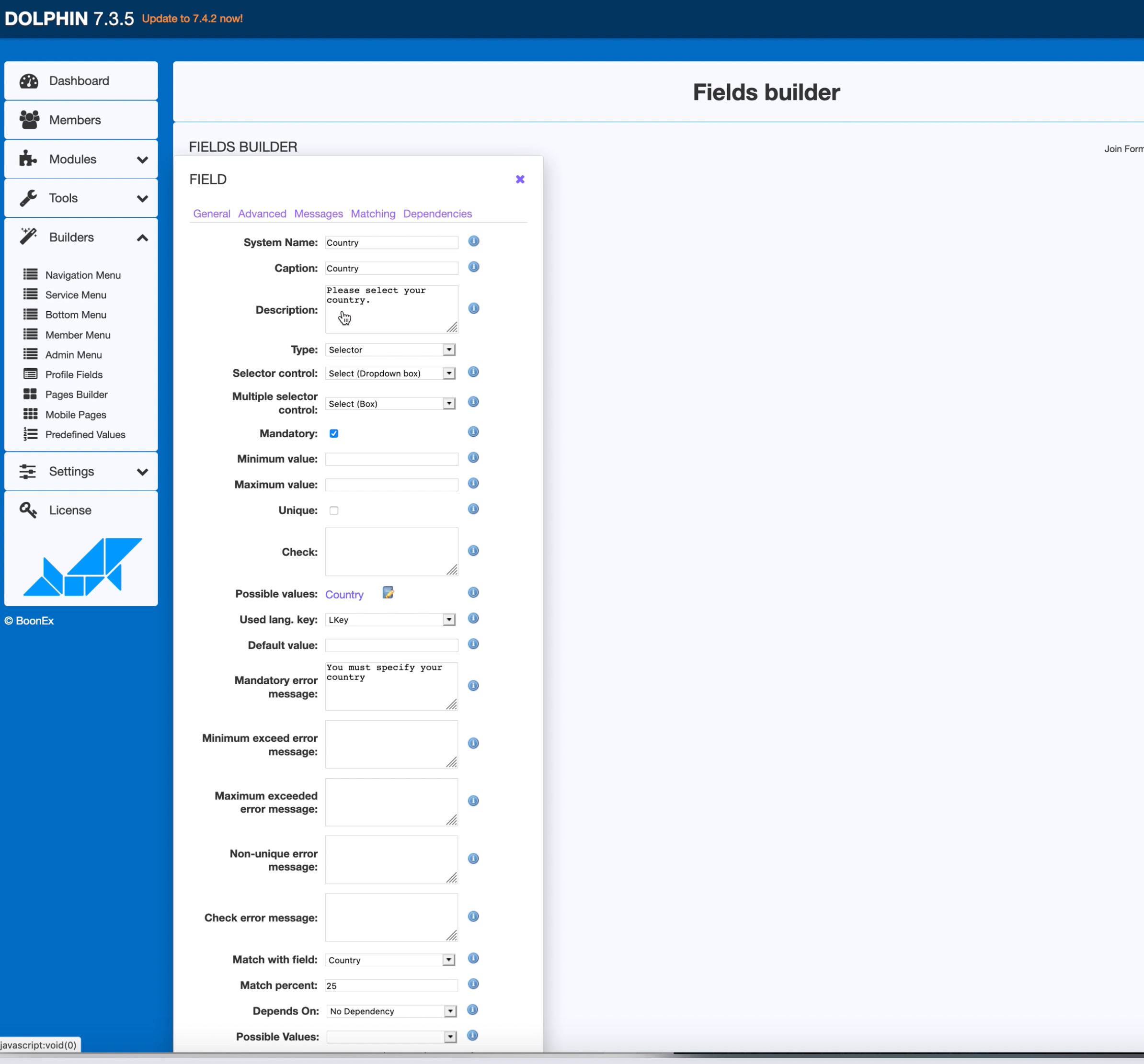This screenshot has height=1064, width=1144.
Task: Click the Country possible values link
Action: click(344, 595)
